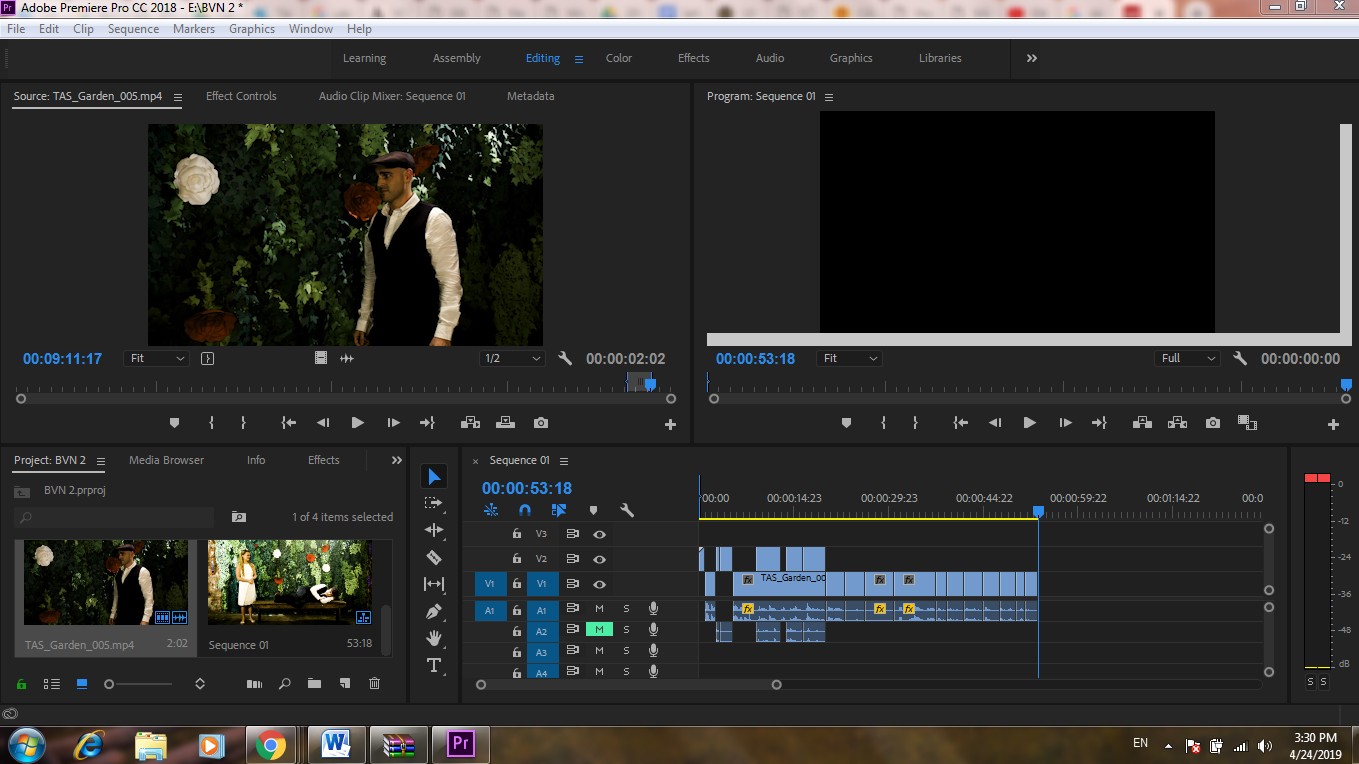Play the Program monitor sequence
This screenshot has height=764, width=1359.
(x=1029, y=423)
